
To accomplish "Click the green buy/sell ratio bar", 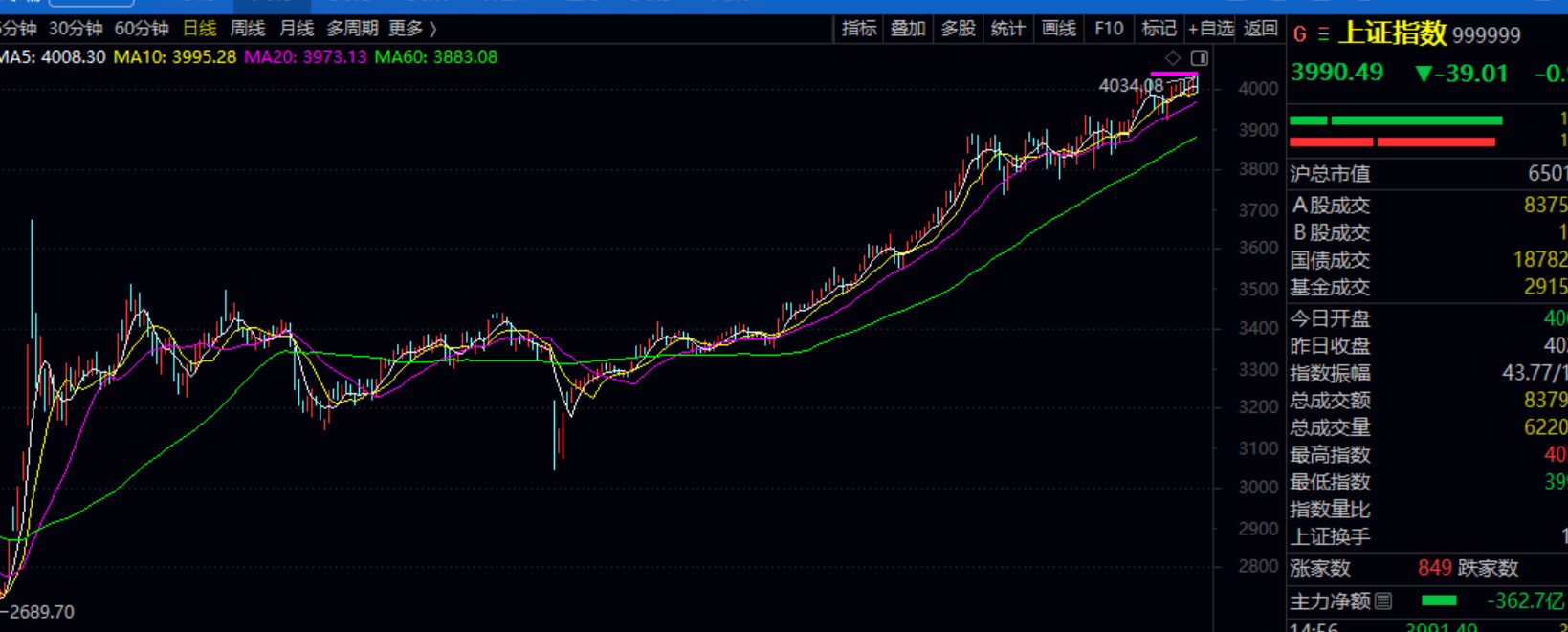I will (x=1396, y=120).
